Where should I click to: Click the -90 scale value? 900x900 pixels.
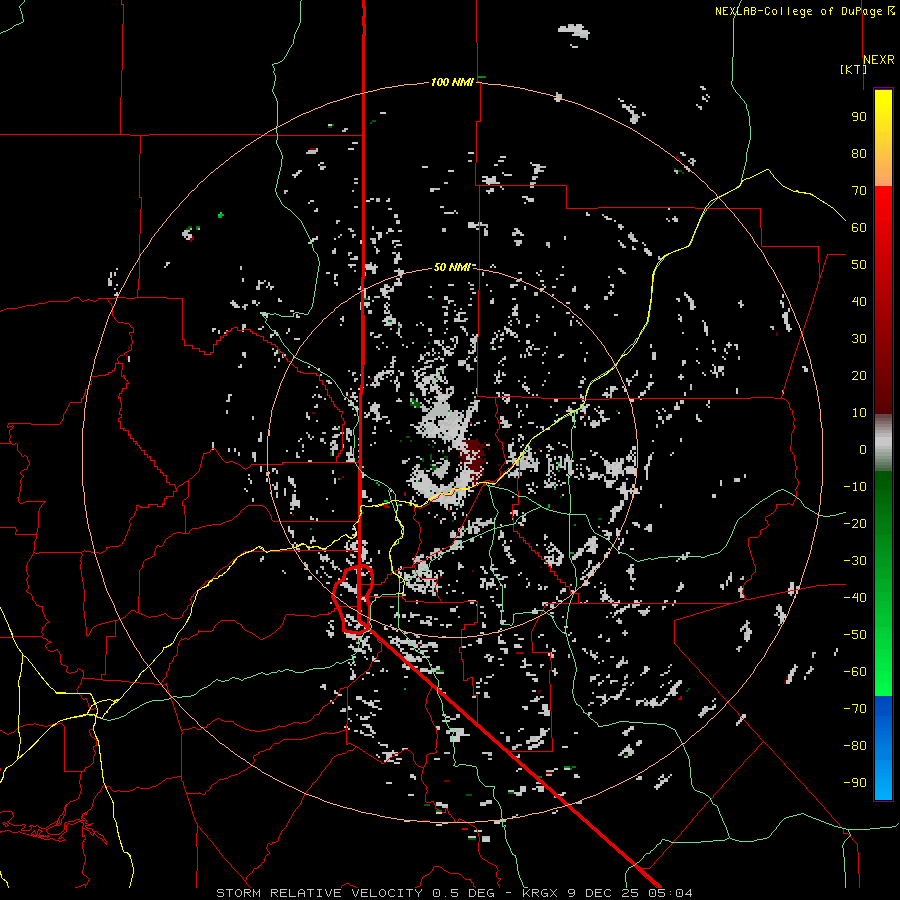click(x=855, y=782)
